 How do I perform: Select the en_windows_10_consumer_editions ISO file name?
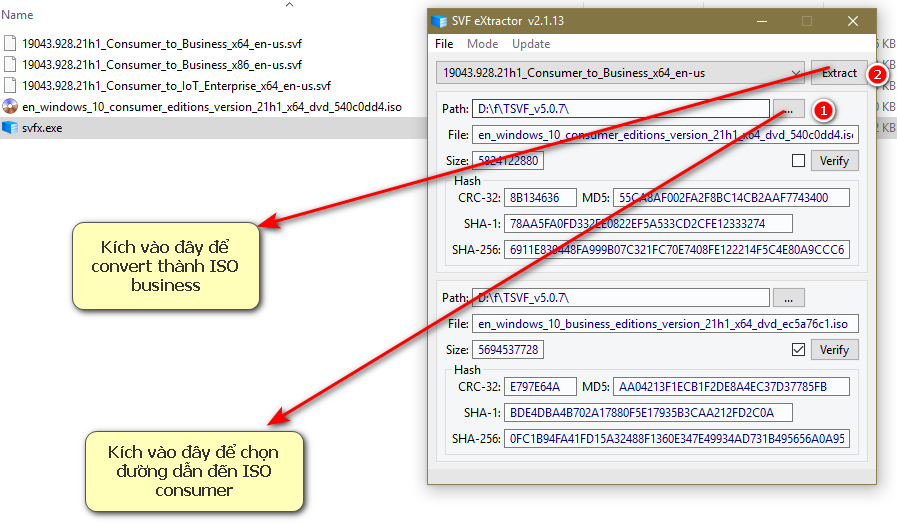pos(212,107)
